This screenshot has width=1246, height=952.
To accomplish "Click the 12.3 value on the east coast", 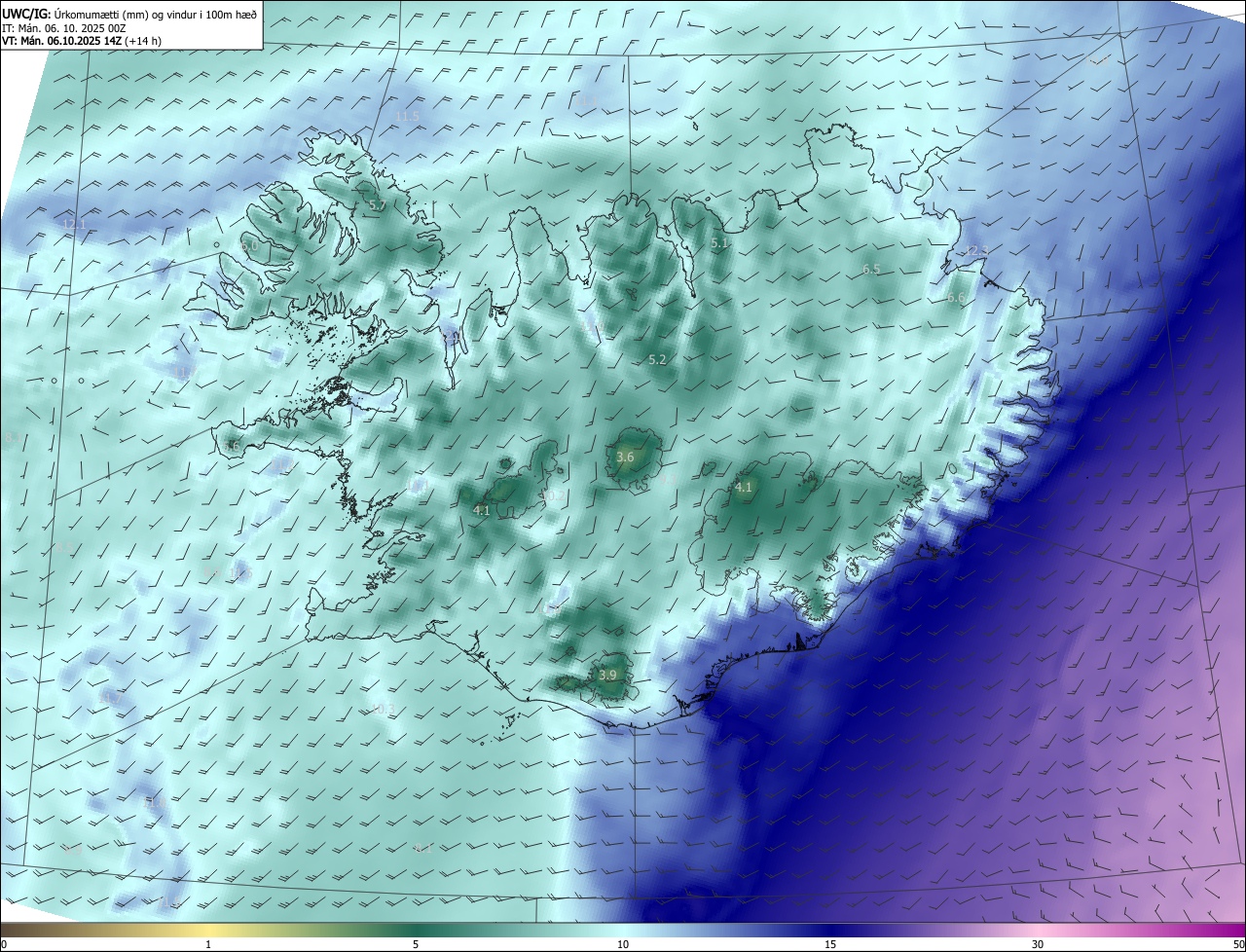I will 976,251.
